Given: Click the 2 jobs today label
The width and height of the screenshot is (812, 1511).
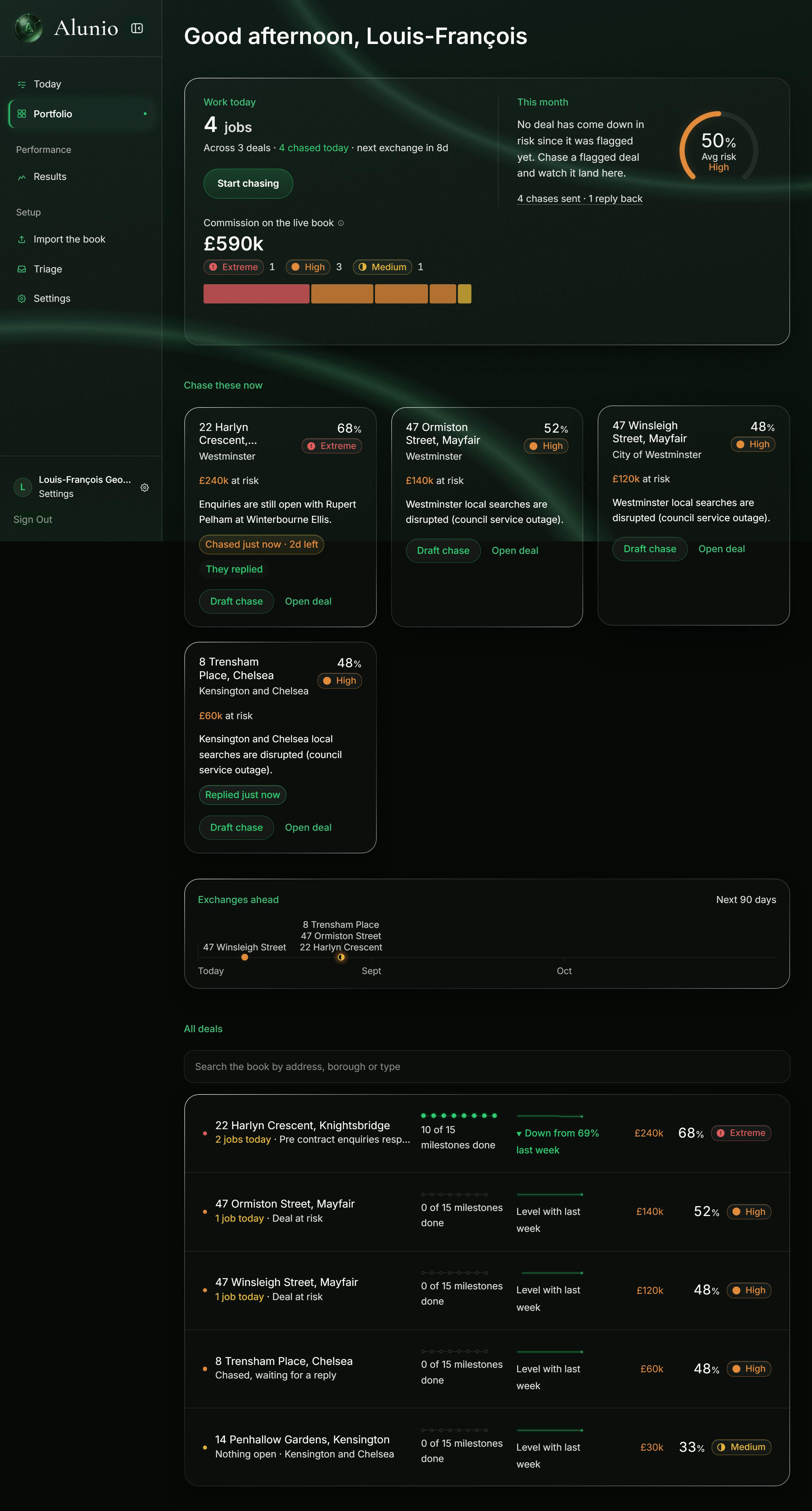Looking at the screenshot, I should (x=243, y=1140).
